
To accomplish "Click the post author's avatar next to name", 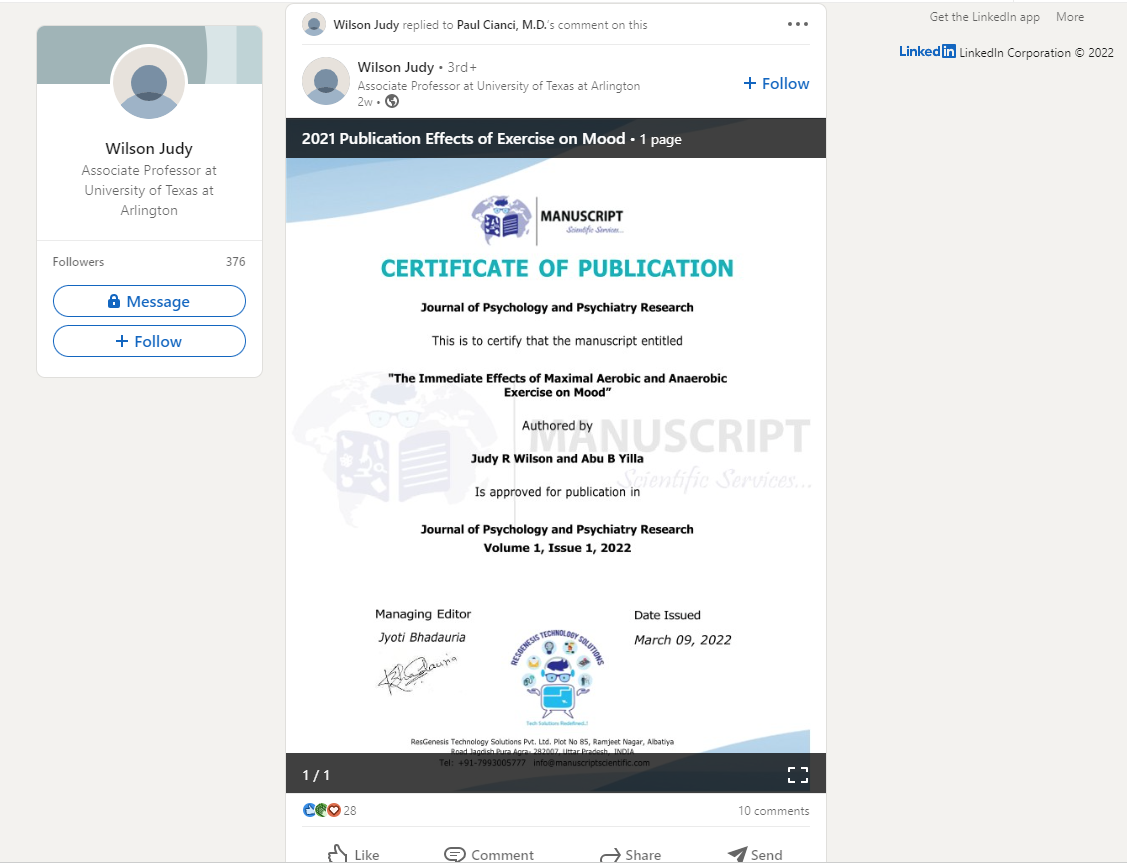I will [x=326, y=81].
